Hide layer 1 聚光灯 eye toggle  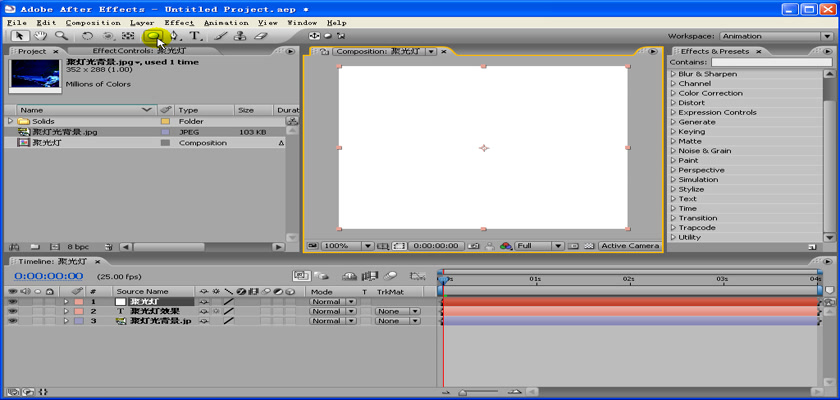pos(12,301)
